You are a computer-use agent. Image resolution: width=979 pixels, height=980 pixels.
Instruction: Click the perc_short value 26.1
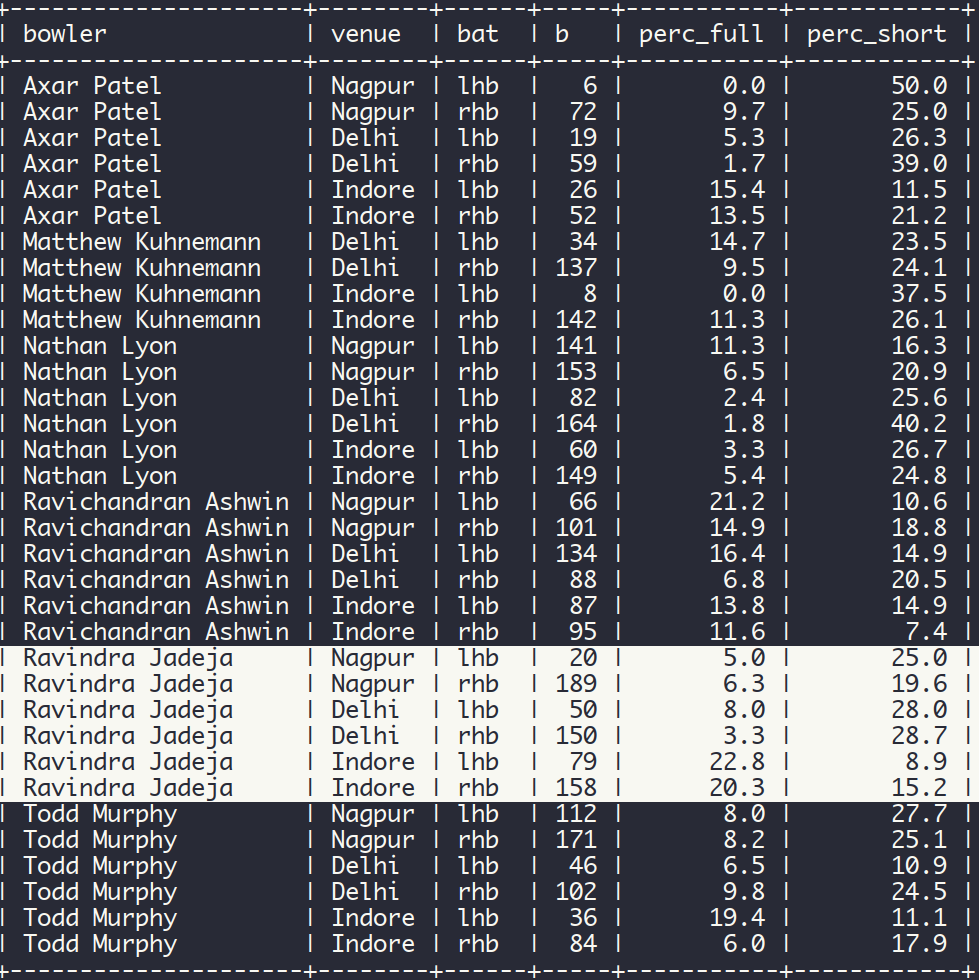(x=919, y=320)
